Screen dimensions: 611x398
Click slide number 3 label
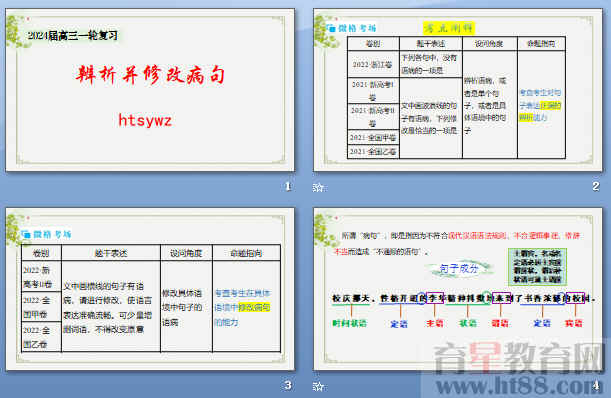288,386
